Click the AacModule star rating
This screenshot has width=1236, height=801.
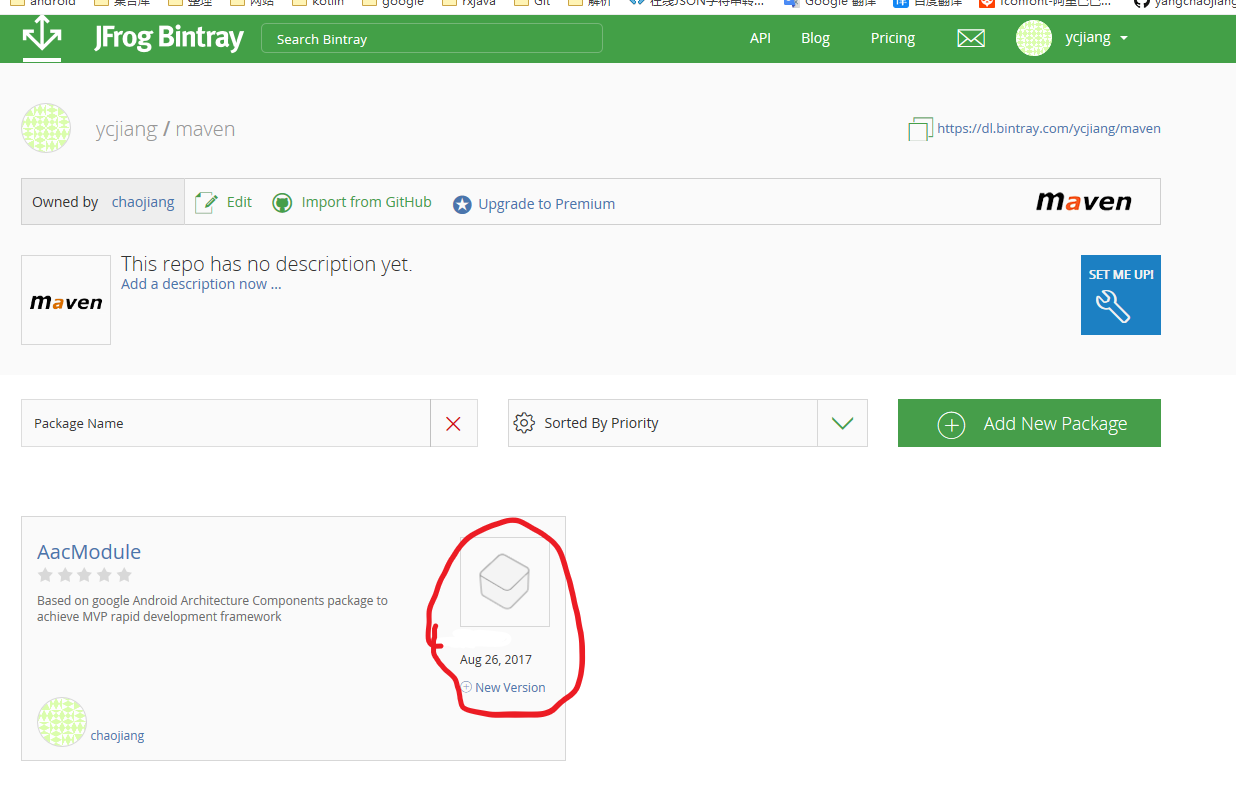[x=85, y=575]
